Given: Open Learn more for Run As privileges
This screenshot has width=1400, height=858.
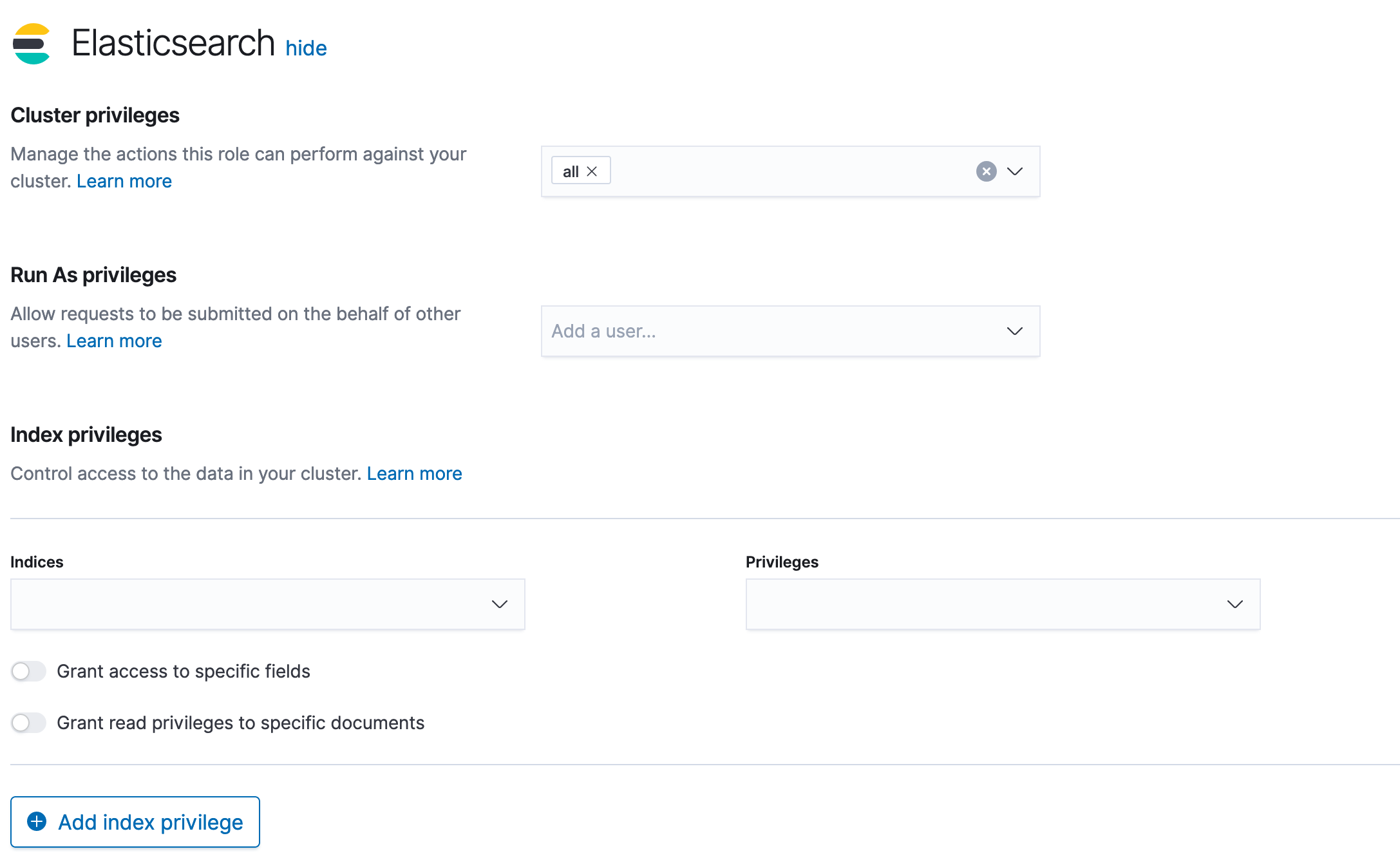Looking at the screenshot, I should (x=114, y=341).
